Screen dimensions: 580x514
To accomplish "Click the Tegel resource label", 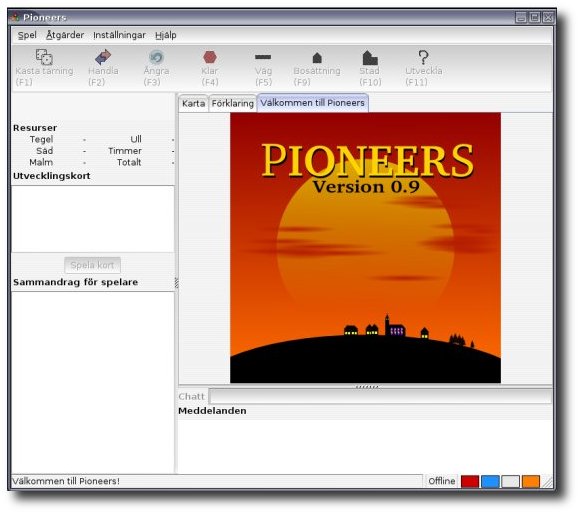I will [x=41, y=139].
